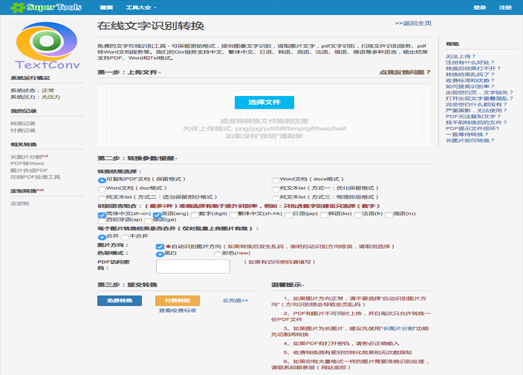Open 付费记录 in the sidebar
Viewport: 523px width, 375px height.
coord(23,130)
